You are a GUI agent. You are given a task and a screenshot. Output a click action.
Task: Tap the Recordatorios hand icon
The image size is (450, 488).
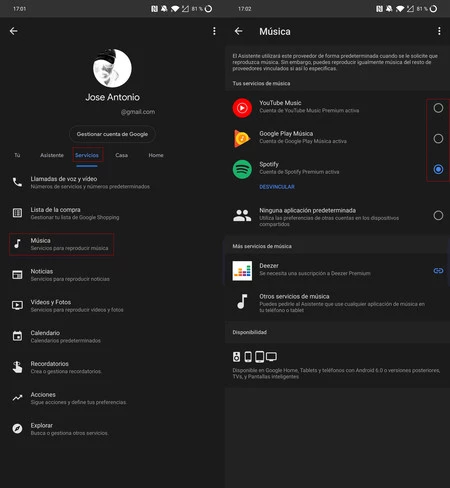tap(17, 367)
